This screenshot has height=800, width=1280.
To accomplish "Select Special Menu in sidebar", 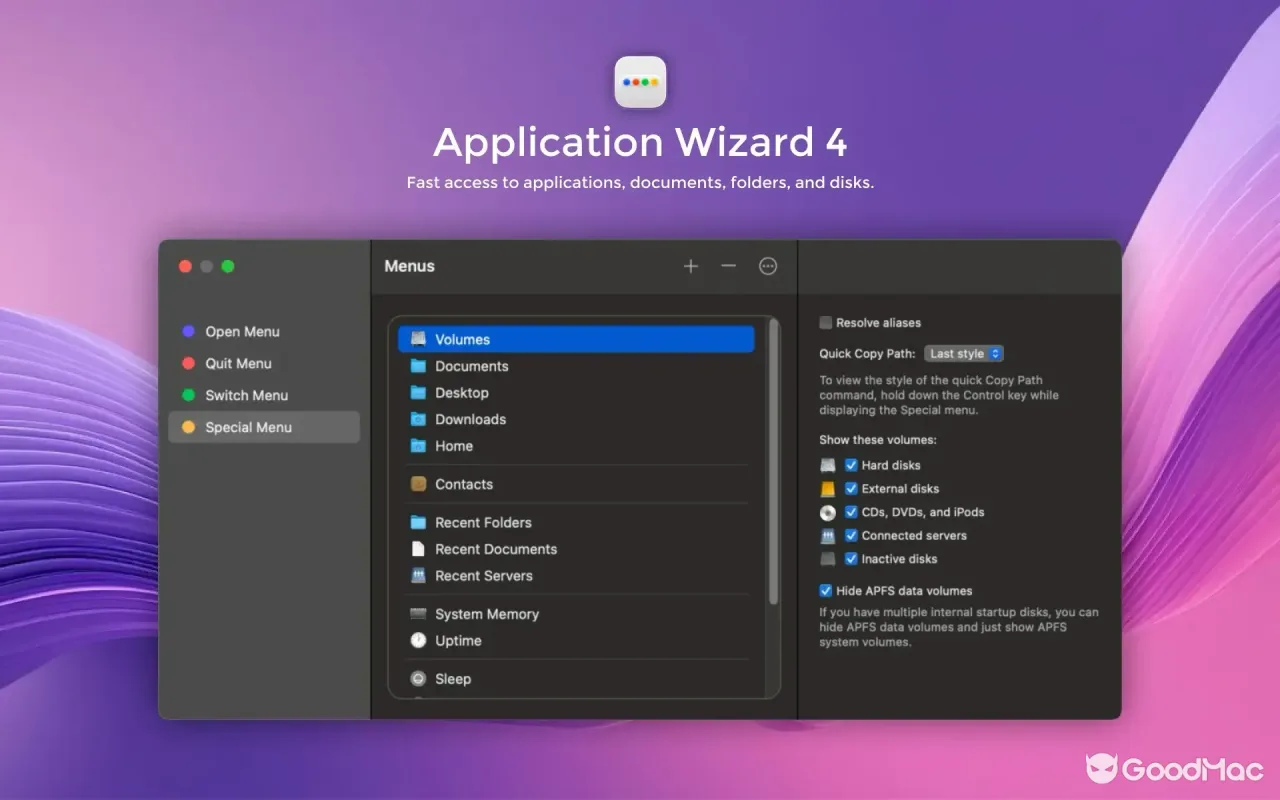I will coord(264,427).
